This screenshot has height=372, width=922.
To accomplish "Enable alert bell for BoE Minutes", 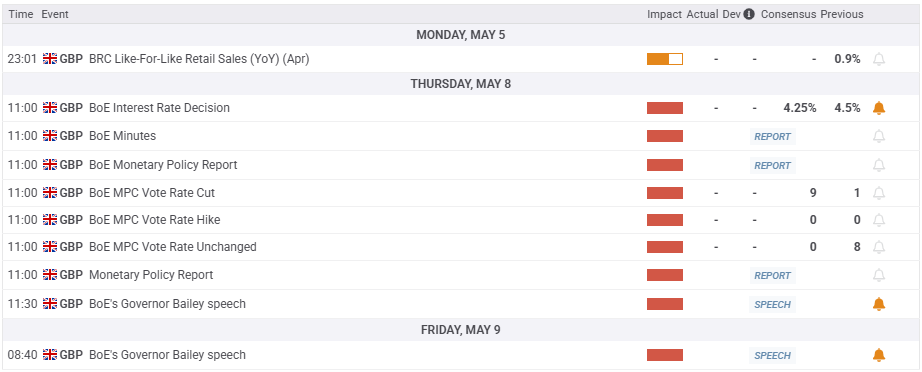I will click(878, 136).
